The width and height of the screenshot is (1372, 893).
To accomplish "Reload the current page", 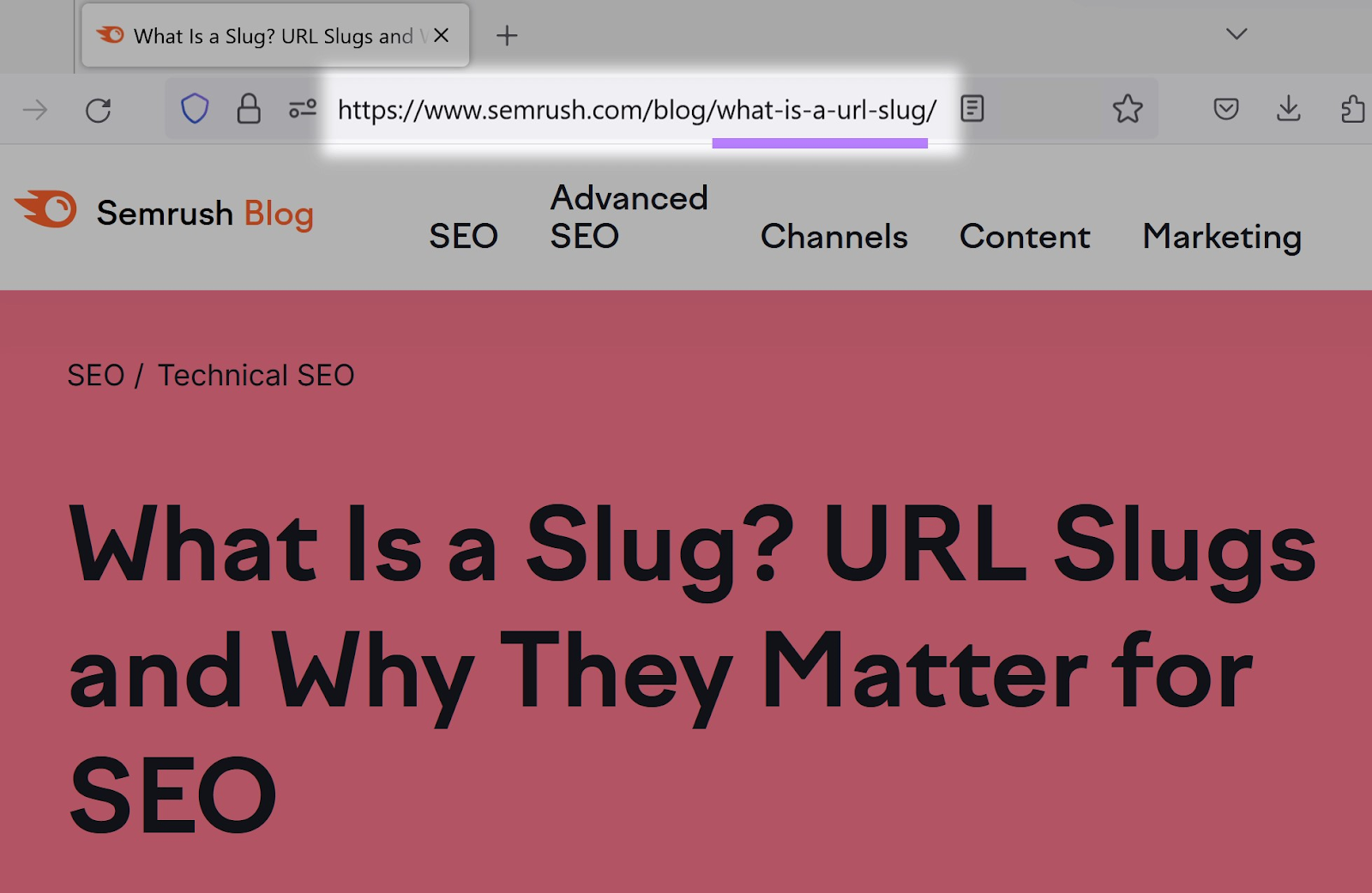I will click(99, 109).
